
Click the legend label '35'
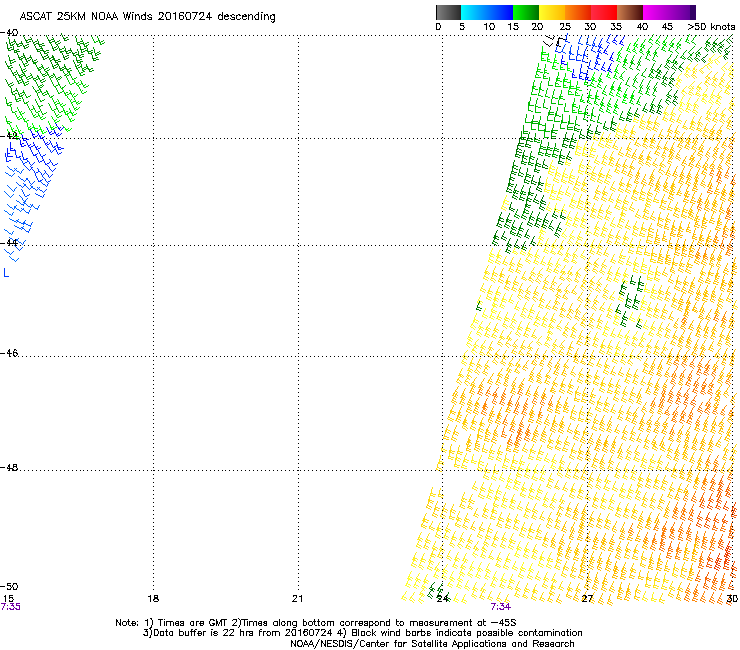coord(616,27)
